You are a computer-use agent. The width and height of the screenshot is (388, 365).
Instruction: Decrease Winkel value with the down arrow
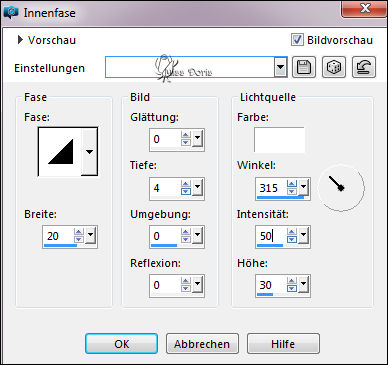pyautogui.click(x=292, y=191)
